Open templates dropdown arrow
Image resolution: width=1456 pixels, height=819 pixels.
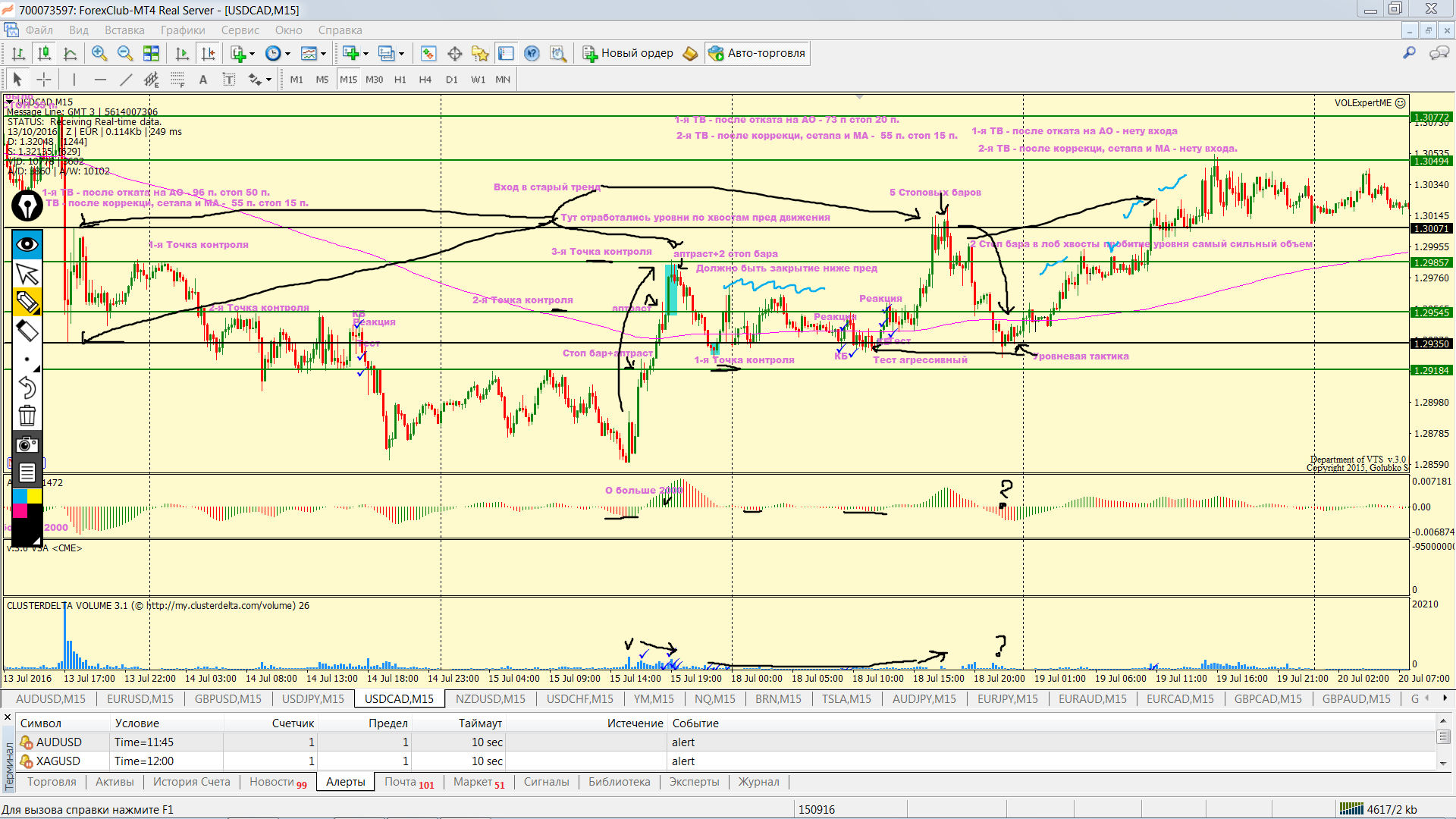coord(323,53)
